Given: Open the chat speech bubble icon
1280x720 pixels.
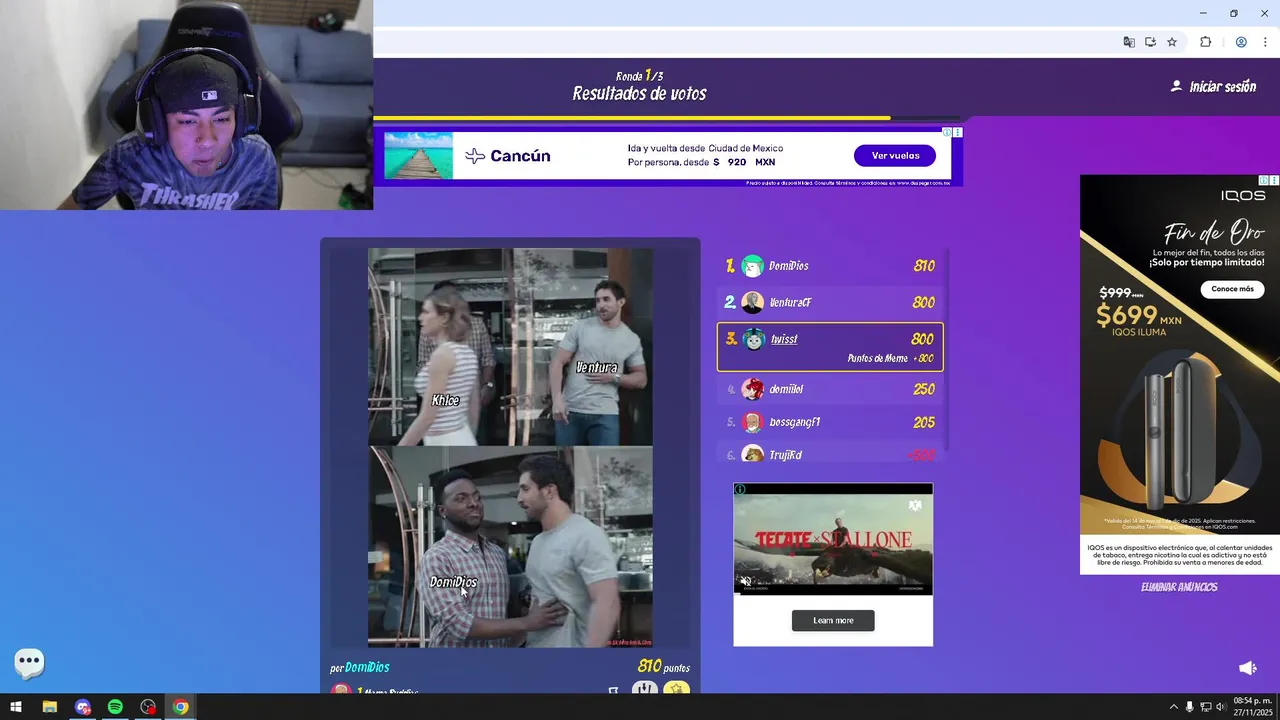Looking at the screenshot, I should click(x=29, y=661).
